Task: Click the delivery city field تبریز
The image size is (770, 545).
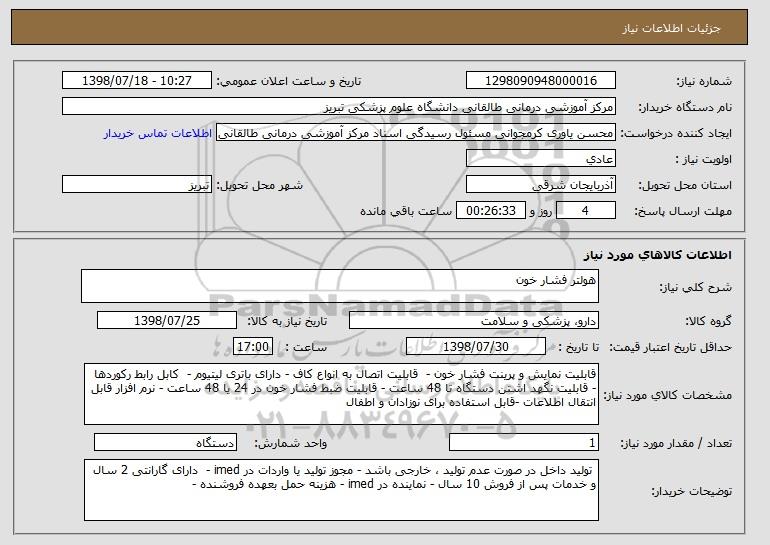Action: click(x=137, y=185)
